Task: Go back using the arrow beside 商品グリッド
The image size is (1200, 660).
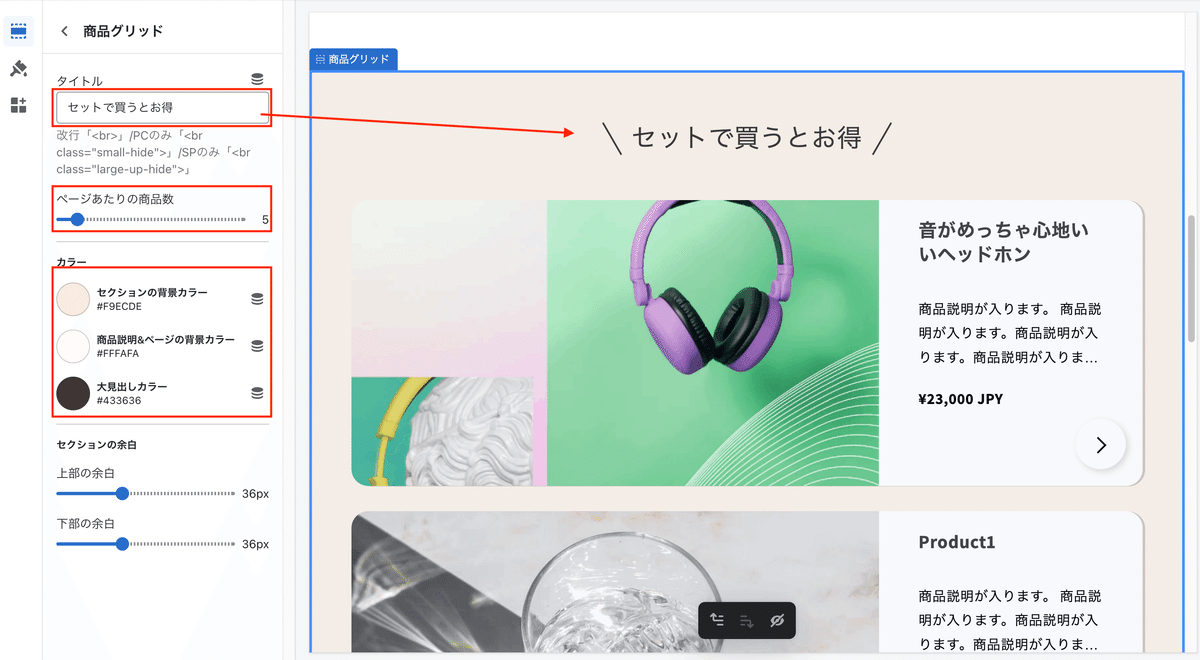Action: click(x=65, y=31)
